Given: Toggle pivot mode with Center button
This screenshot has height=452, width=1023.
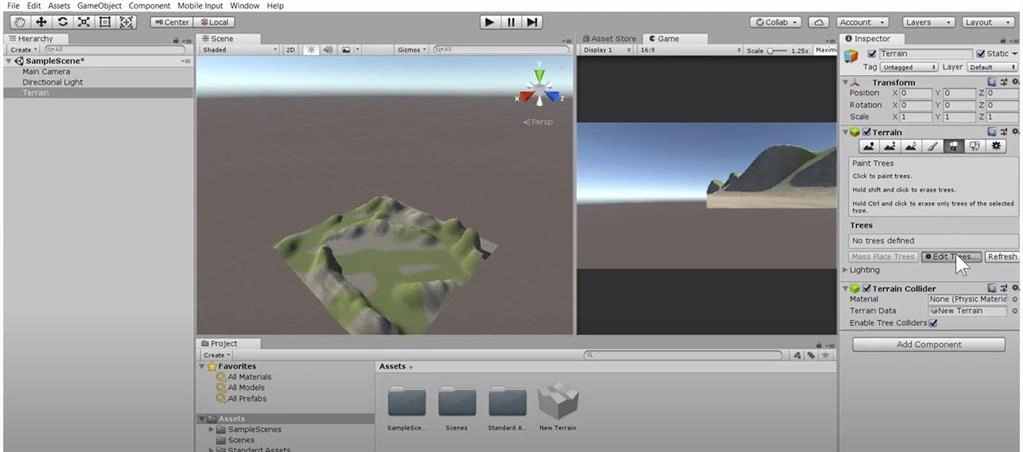Looking at the screenshot, I should pos(171,22).
